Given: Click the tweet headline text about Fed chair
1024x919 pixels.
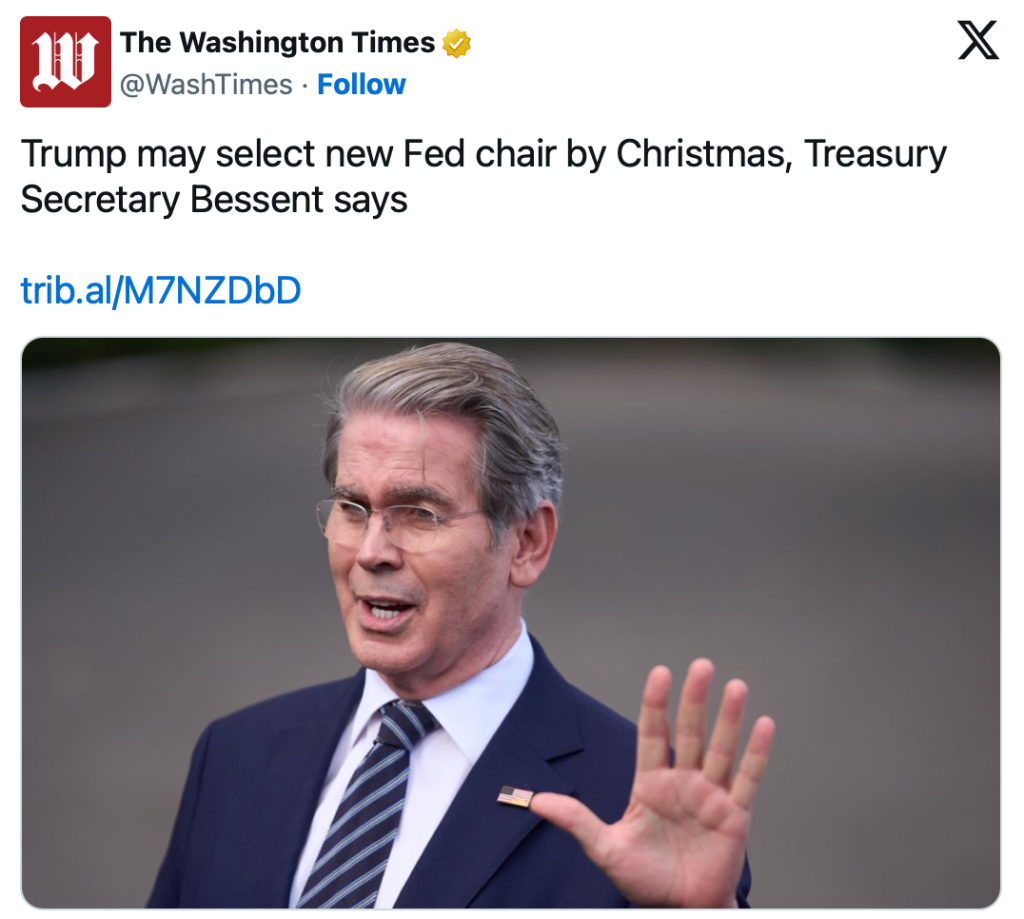Looking at the screenshot, I should (483, 177).
